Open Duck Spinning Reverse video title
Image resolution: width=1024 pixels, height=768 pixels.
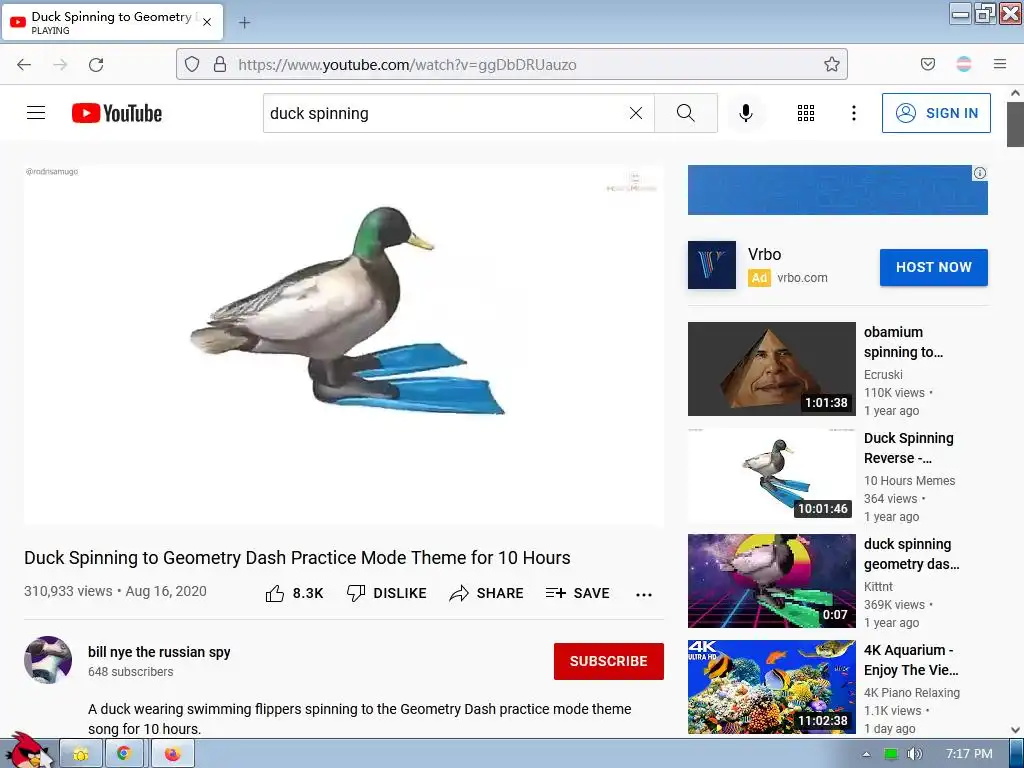click(x=908, y=448)
